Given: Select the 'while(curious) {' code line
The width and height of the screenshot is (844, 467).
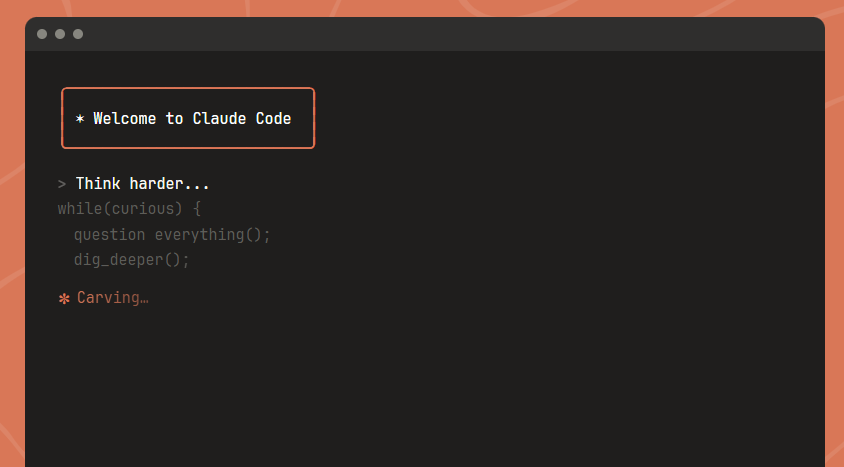Looking at the screenshot, I should (x=130, y=209).
